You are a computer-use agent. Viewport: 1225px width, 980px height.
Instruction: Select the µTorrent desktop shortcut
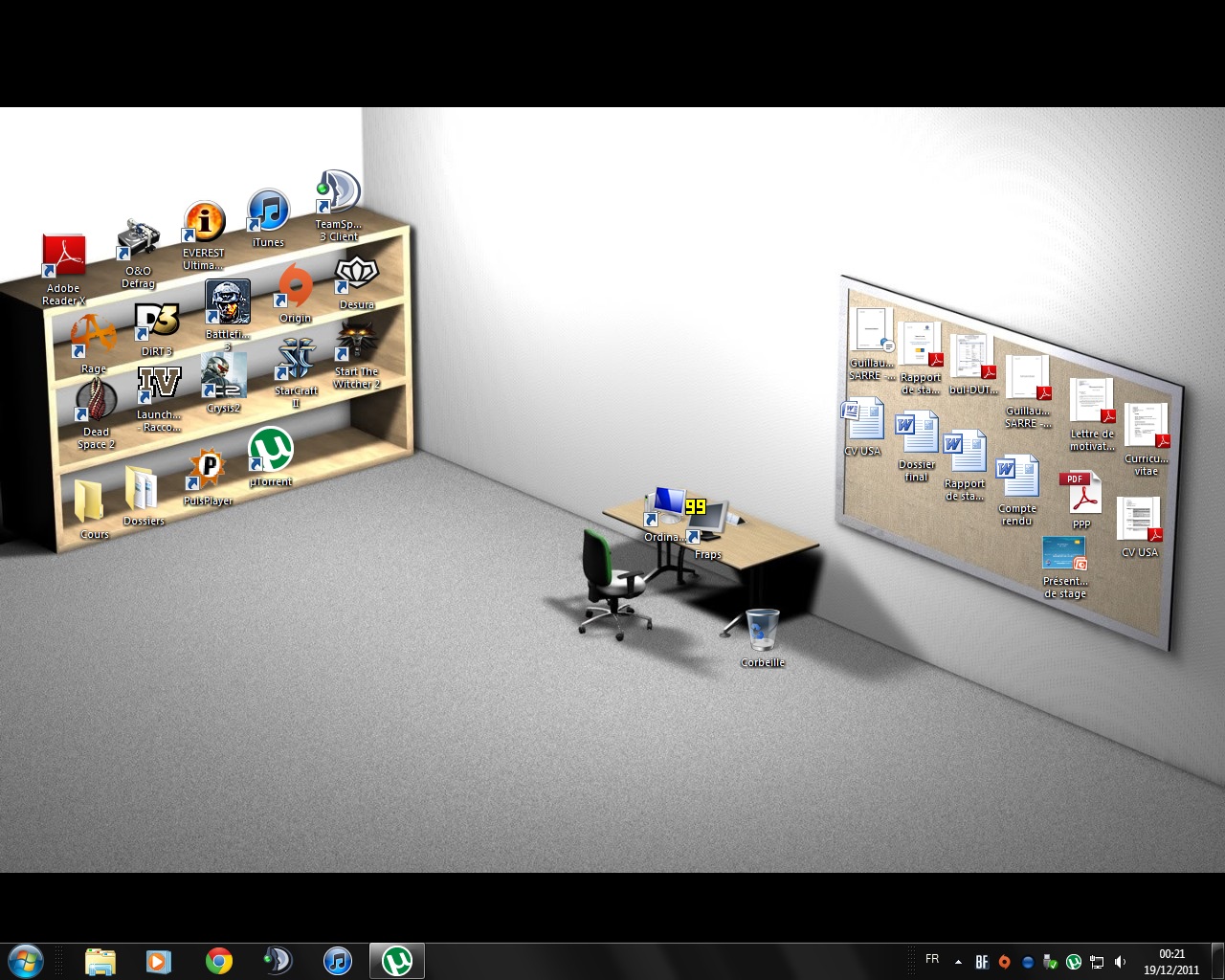[270, 450]
